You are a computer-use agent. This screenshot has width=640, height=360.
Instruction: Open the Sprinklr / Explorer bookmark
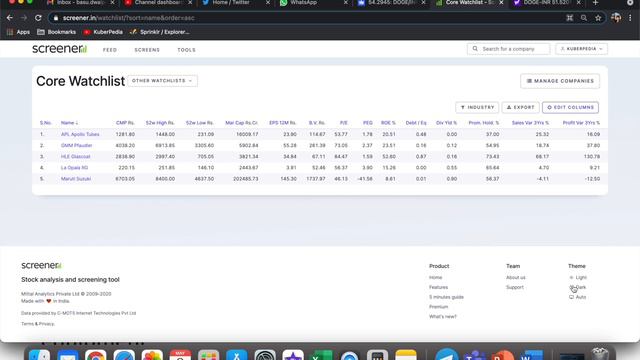(x=160, y=32)
